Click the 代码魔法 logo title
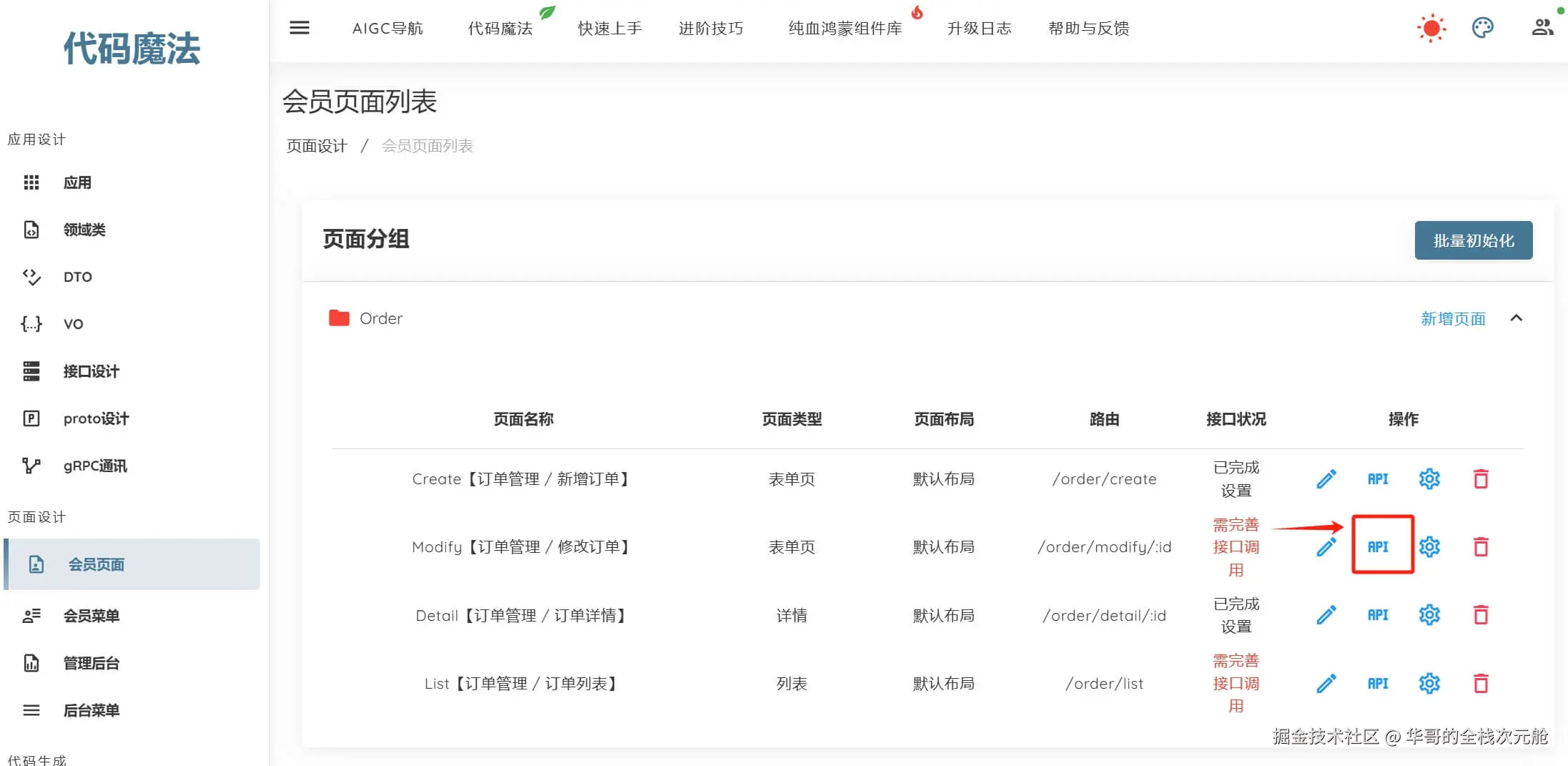Screen dimensions: 1568x766 click(x=132, y=49)
